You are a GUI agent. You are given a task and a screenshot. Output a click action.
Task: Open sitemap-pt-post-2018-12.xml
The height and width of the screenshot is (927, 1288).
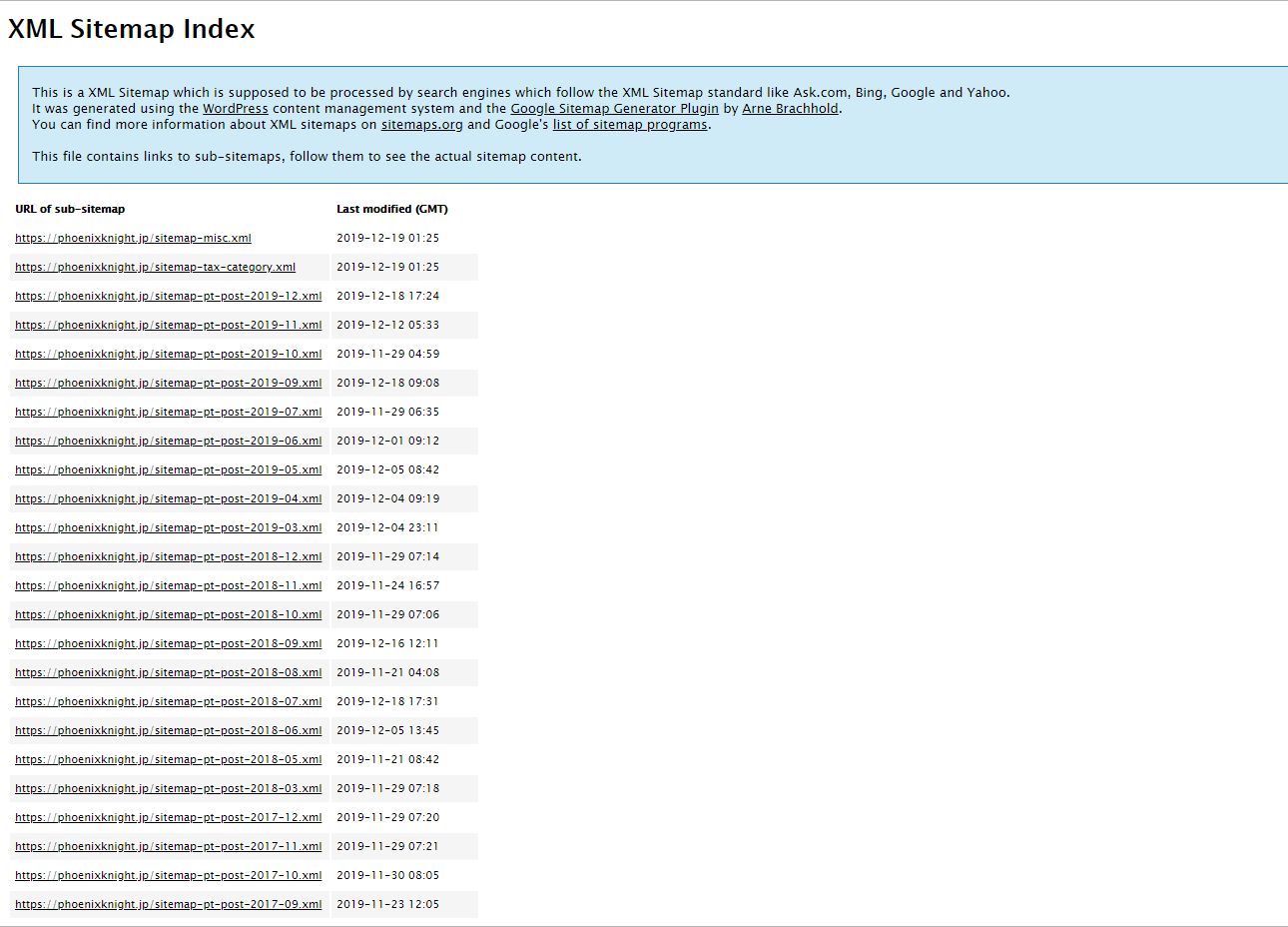[x=168, y=557]
